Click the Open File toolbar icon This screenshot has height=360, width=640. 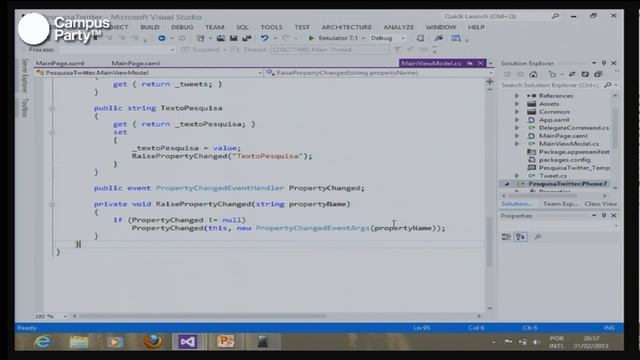click(x=220, y=38)
